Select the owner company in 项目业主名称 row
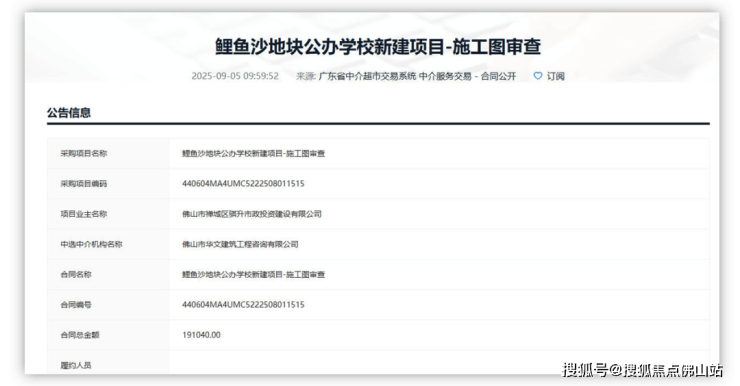The image size is (740, 386). tap(252, 214)
